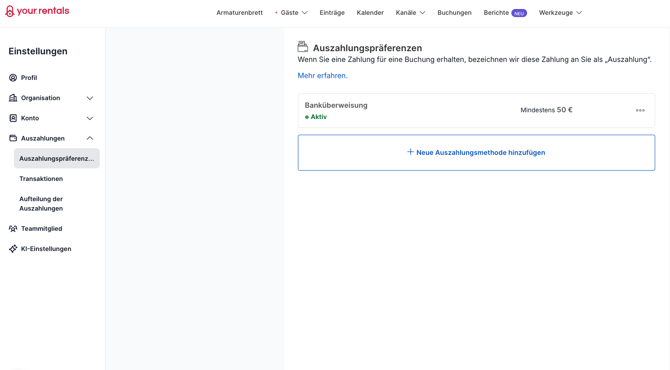Click the your.rentals logo
The width and height of the screenshot is (670, 370).
pyautogui.click(x=37, y=11)
